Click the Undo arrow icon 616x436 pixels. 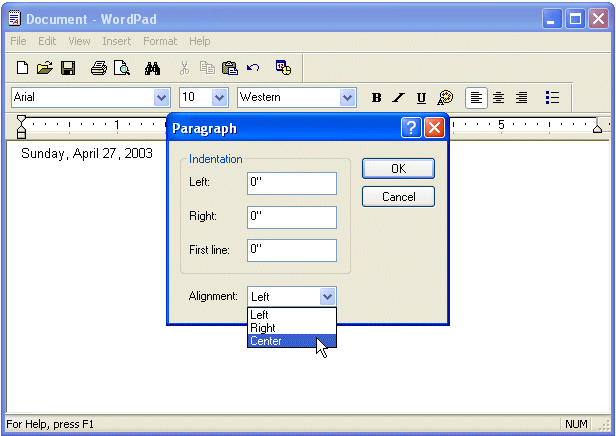(x=253, y=68)
